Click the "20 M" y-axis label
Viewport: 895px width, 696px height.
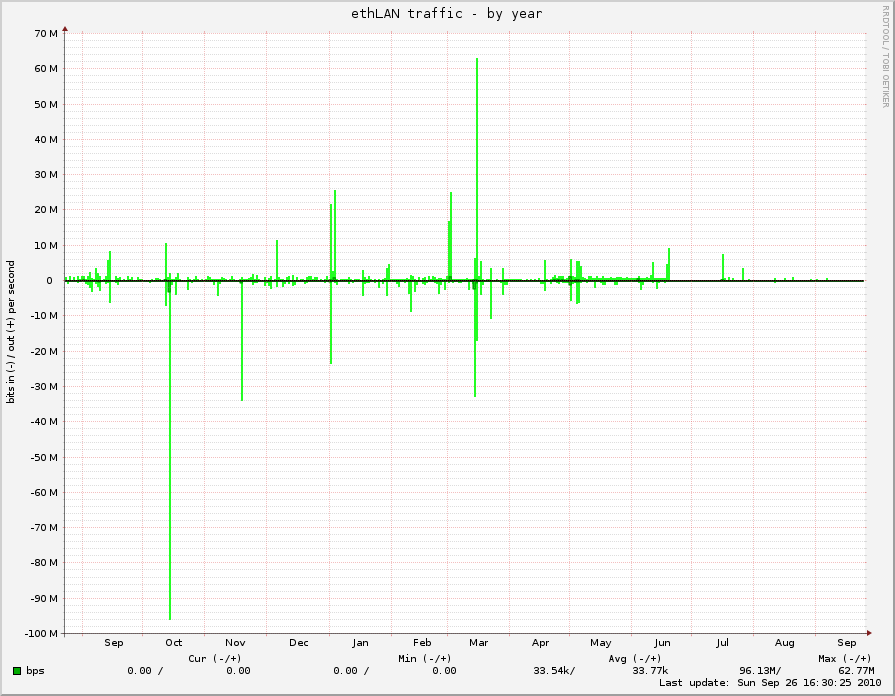coord(46,210)
